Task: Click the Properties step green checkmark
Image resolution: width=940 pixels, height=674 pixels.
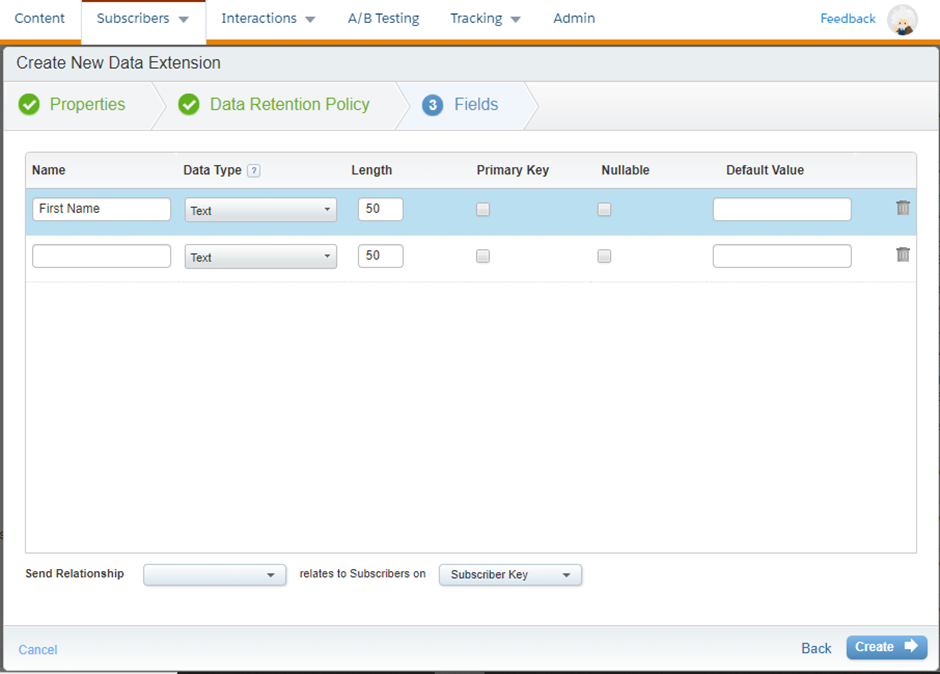Action: (29, 105)
